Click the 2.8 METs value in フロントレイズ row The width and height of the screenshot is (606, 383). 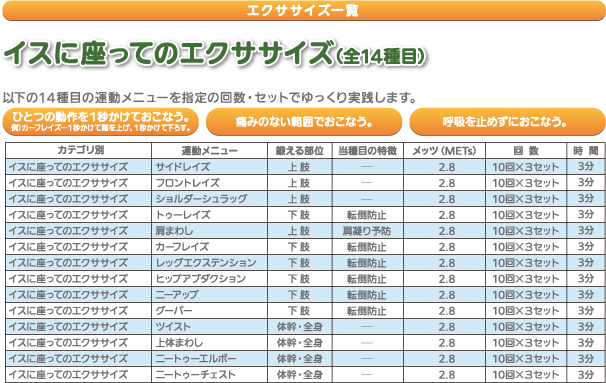coord(446,183)
